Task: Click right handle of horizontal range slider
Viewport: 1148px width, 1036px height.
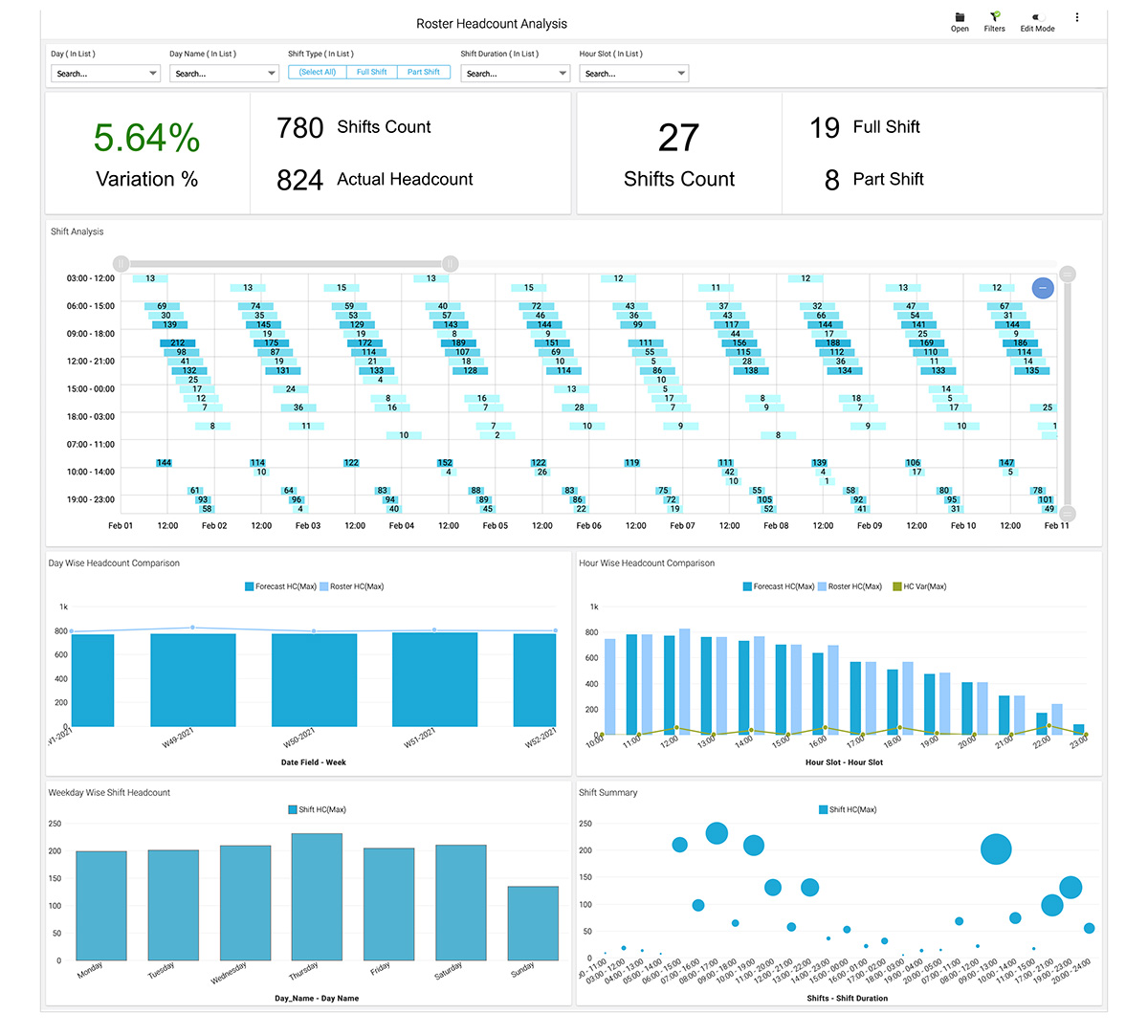Action: coord(450,264)
